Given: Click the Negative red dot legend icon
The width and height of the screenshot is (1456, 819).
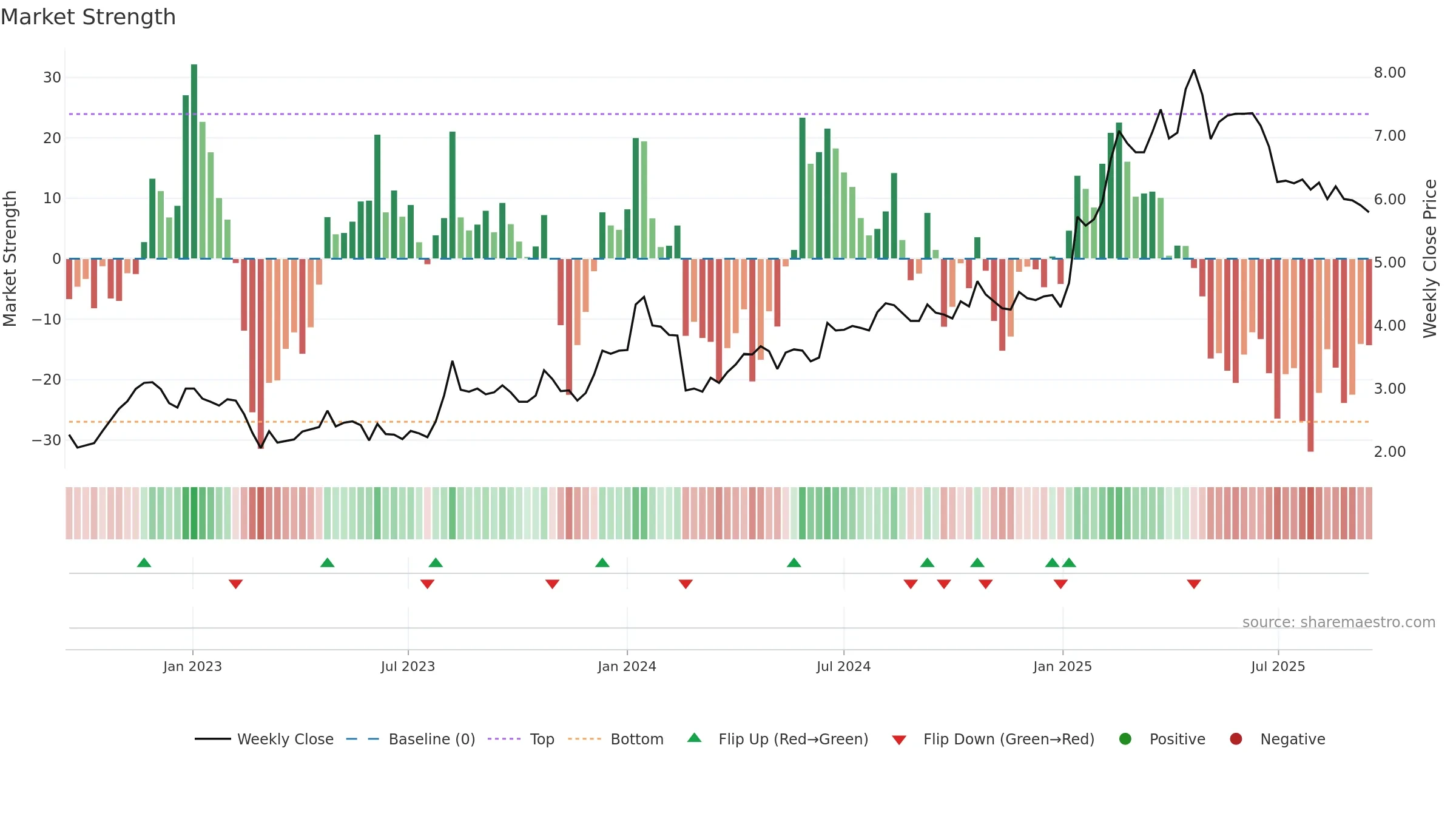Looking at the screenshot, I should tap(1236, 739).
